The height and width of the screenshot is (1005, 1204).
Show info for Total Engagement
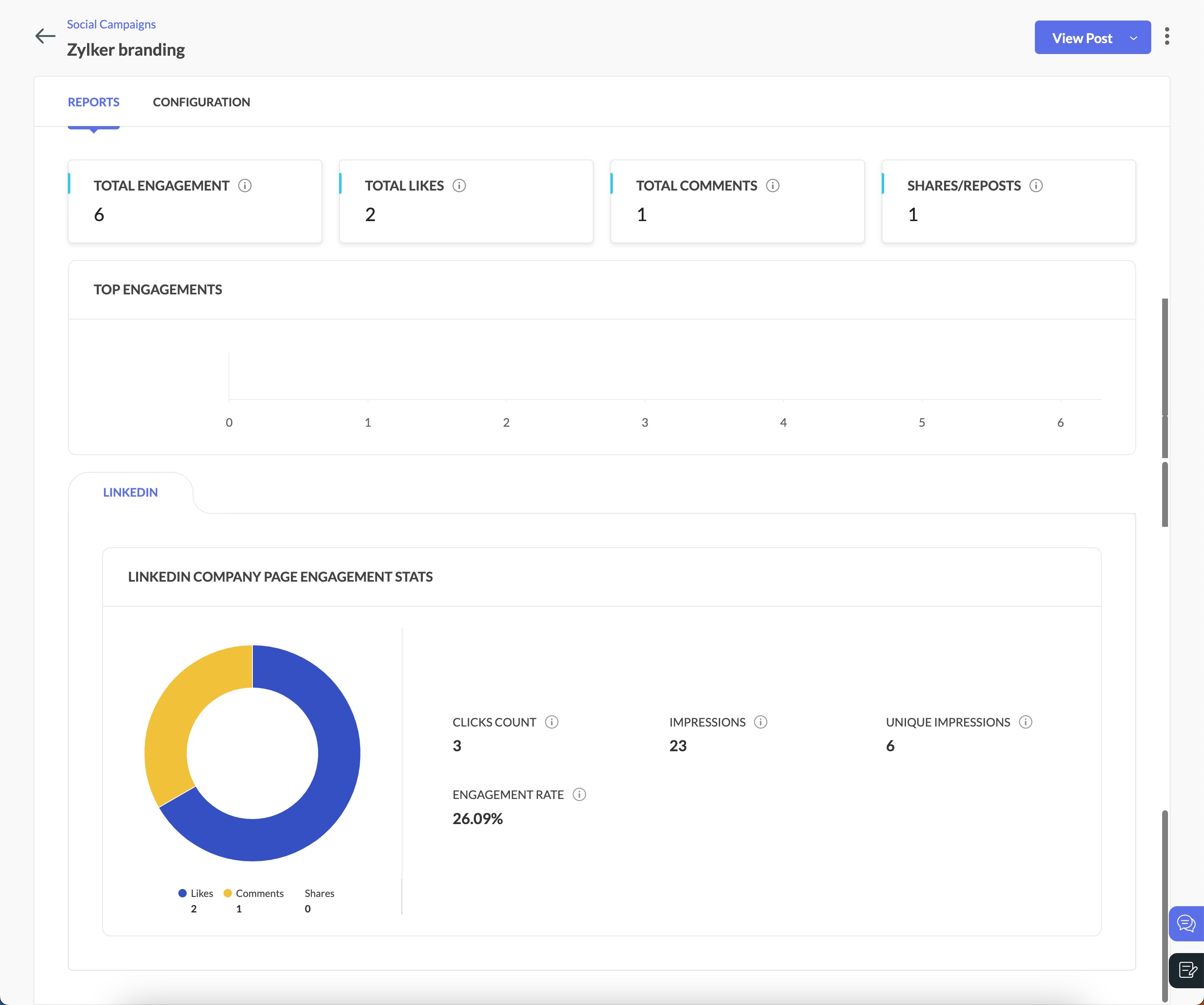245,185
